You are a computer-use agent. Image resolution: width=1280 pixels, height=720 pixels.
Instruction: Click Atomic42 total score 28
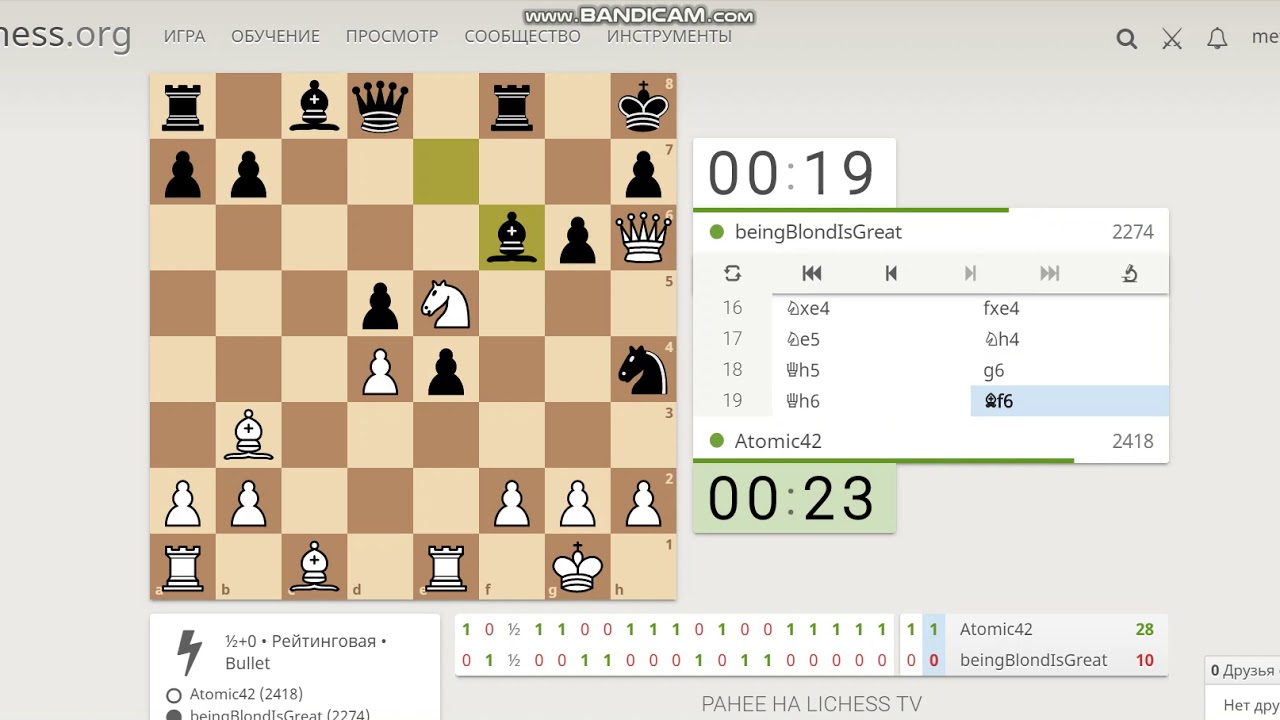(1144, 629)
